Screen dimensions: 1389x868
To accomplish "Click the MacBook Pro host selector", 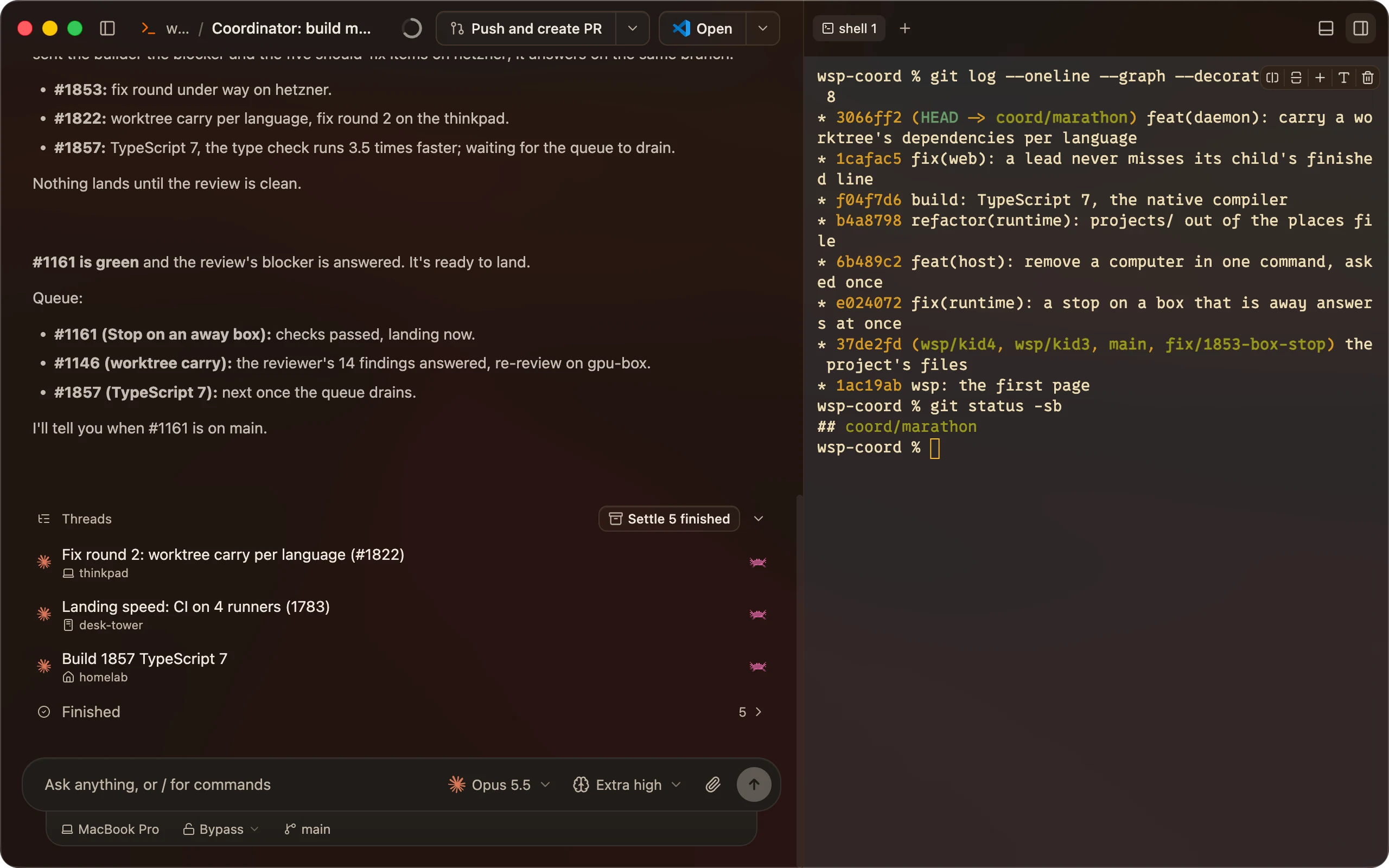I will pos(110,829).
